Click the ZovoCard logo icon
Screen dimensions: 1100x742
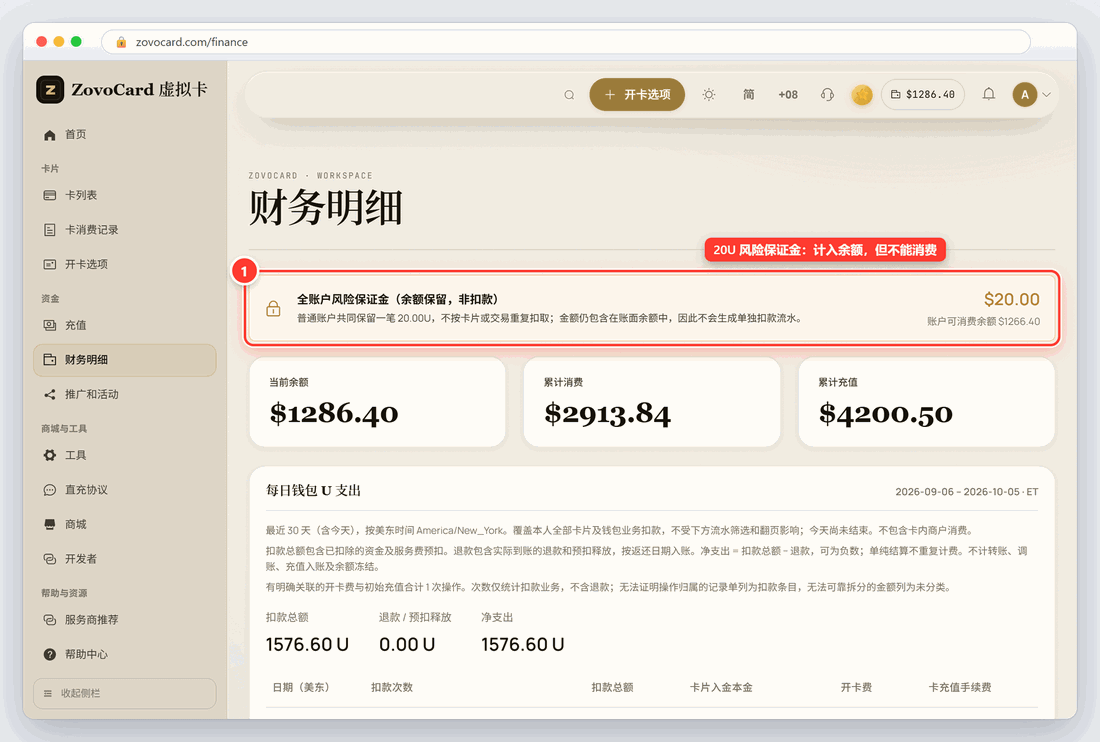[51, 90]
